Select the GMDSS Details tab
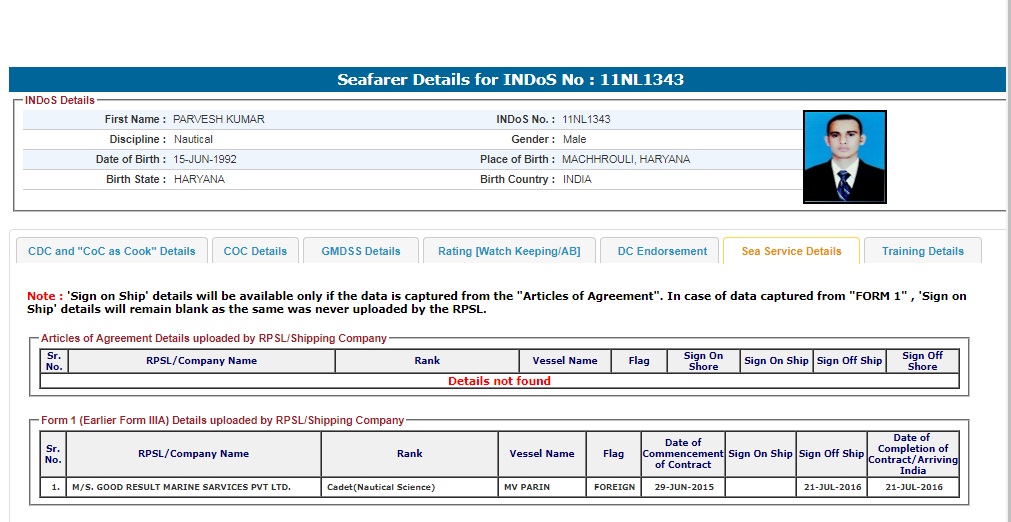Viewport: 1011px width, 522px height. [x=360, y=251]
